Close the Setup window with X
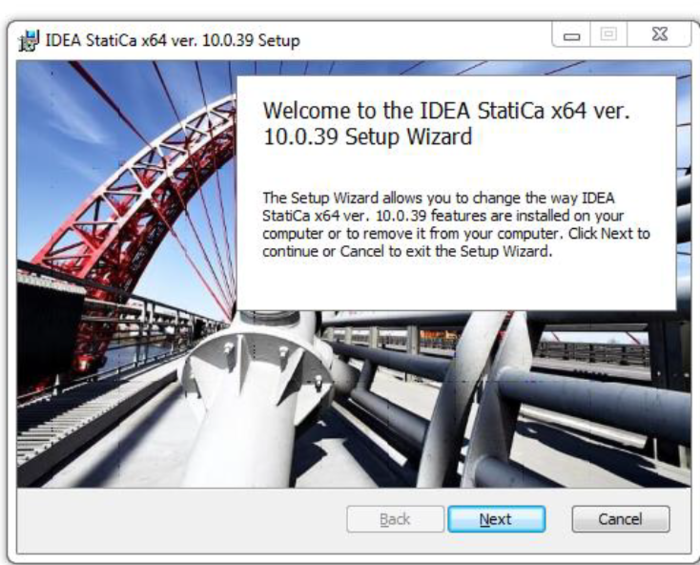700x565 pixels. pos(659,35)
